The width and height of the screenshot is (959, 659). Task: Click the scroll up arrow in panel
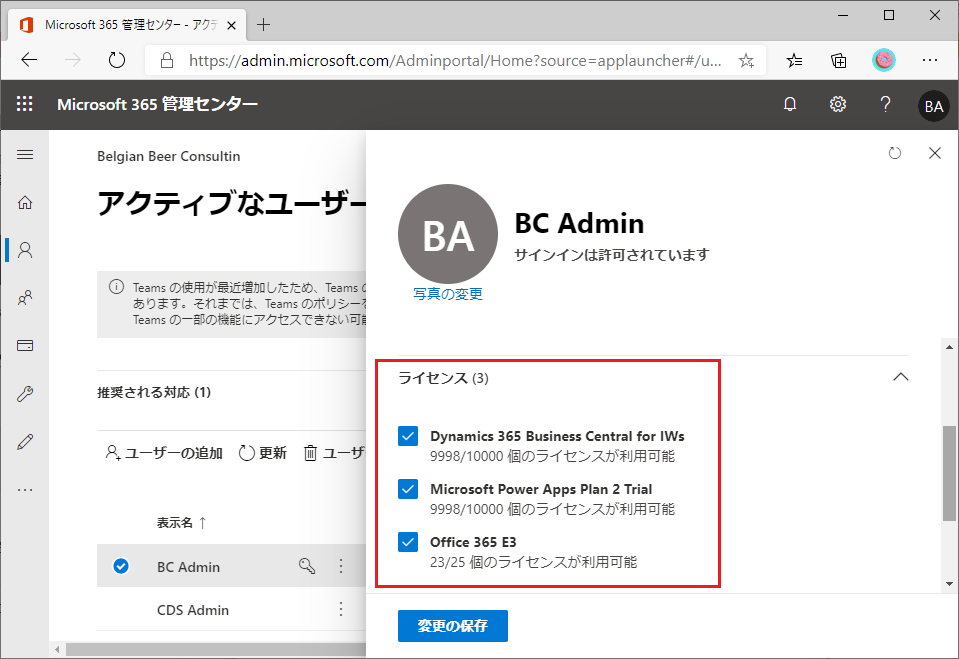click(949, 347)
